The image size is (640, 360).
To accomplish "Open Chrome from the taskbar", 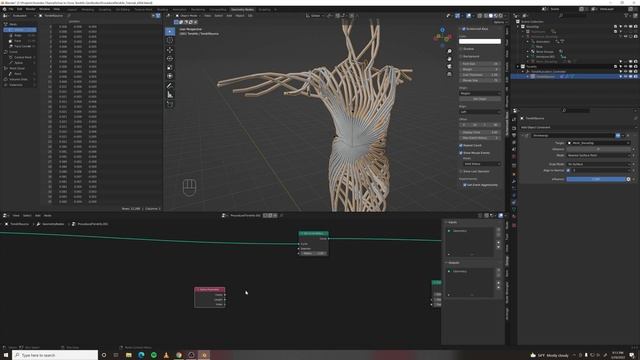I will point(179,355).
